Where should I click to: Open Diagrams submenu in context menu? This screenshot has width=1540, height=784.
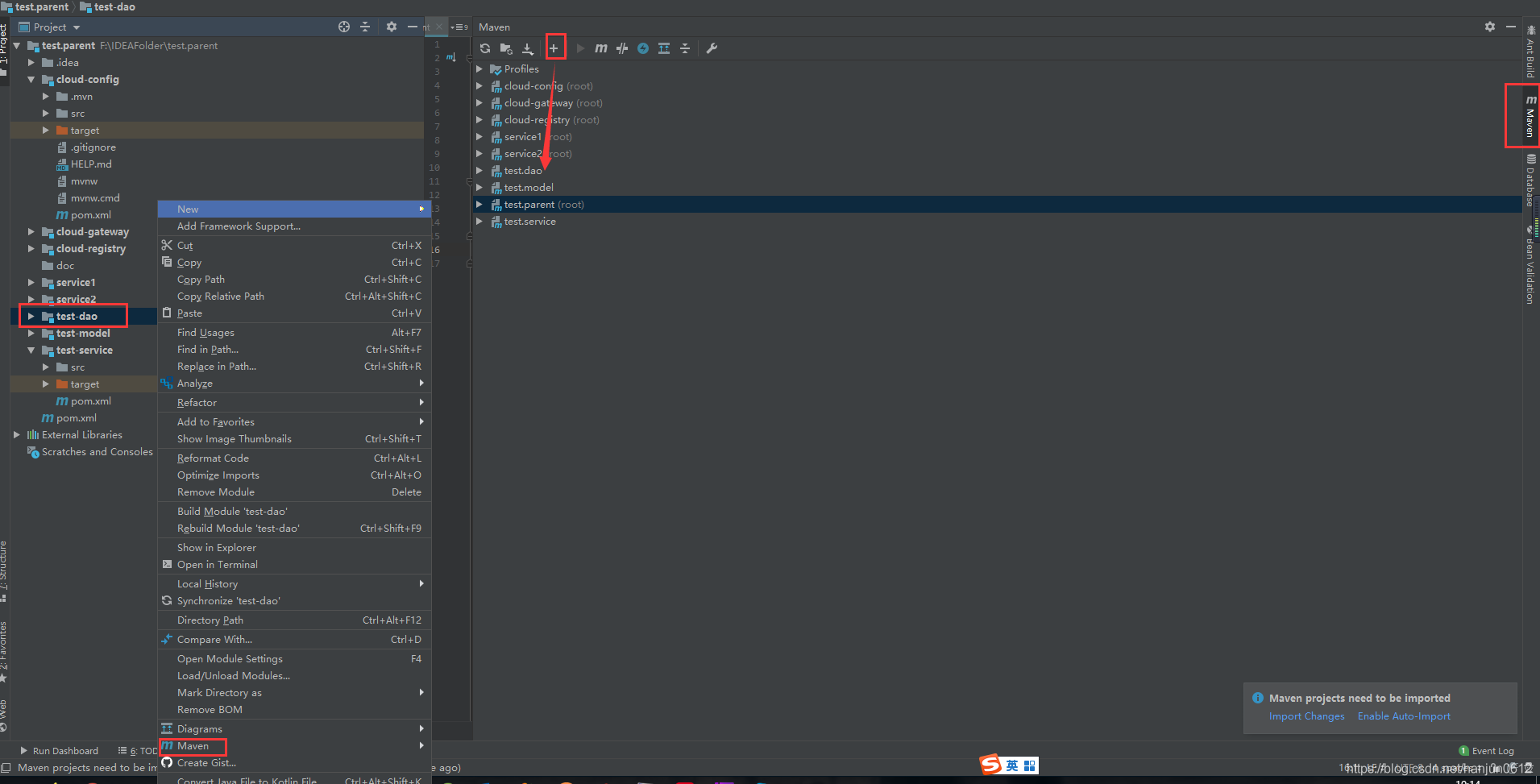point(294,729)
